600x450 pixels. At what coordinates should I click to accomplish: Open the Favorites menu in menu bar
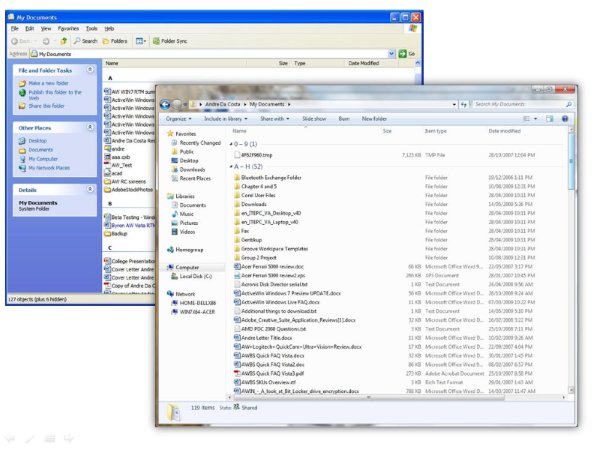[68, 29]
